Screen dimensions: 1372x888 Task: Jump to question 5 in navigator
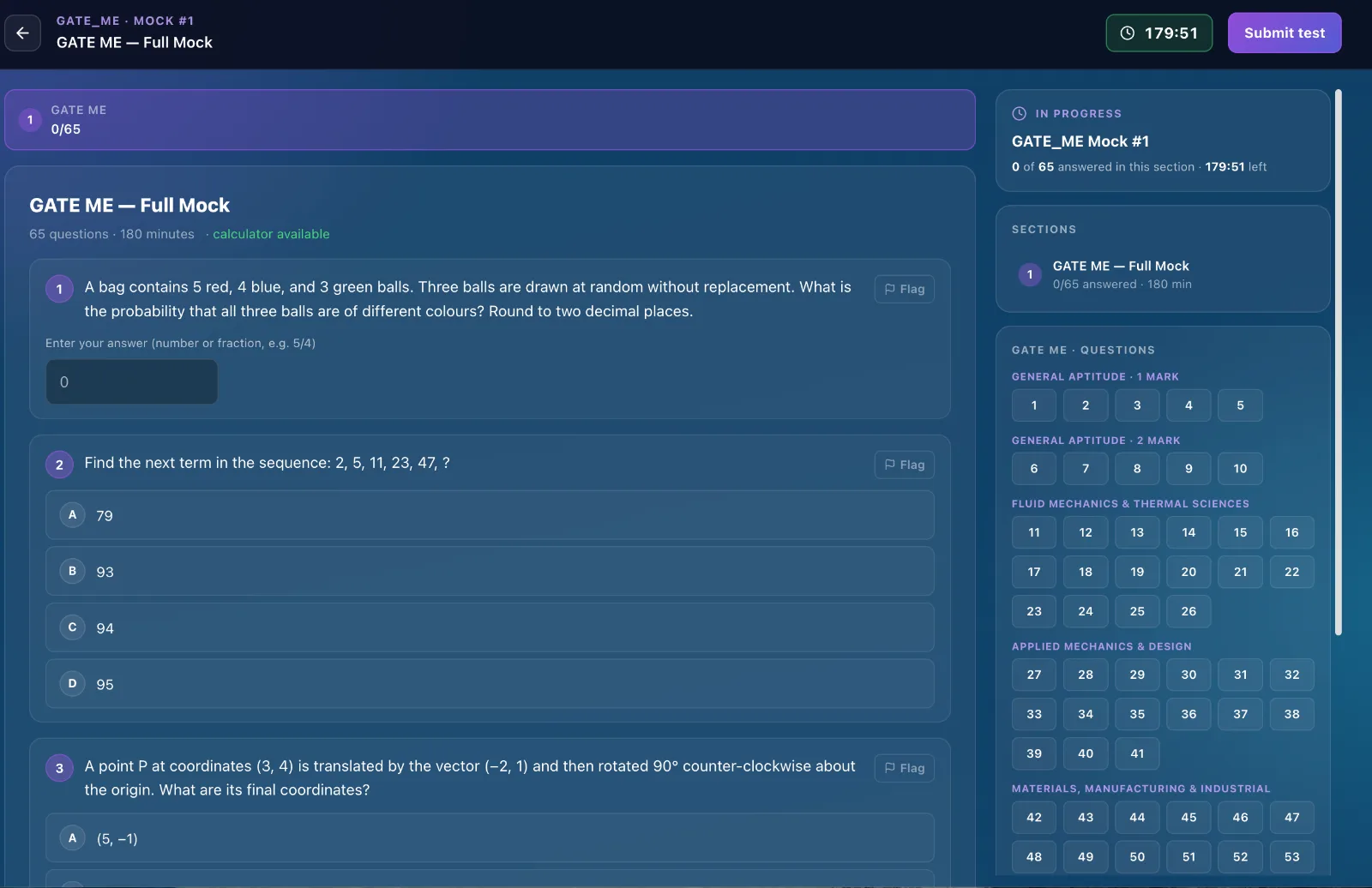pos(1240,405)
